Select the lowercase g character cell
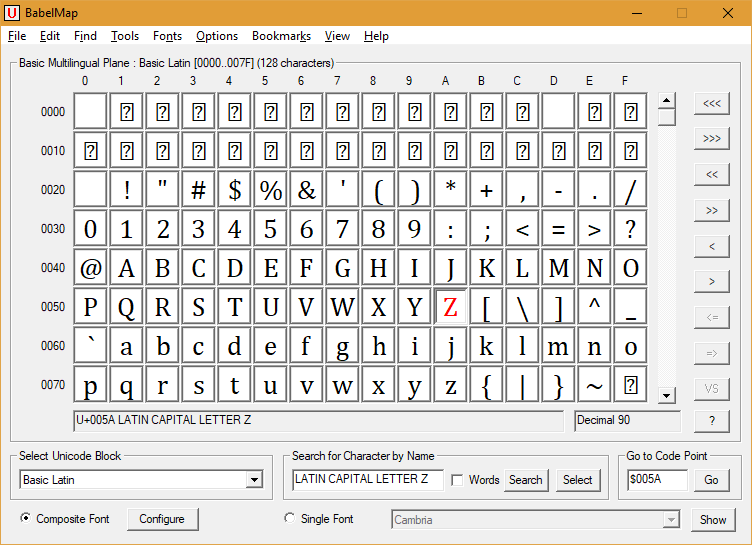This screenshot has width=752, height=545. [x=342, y=345]
